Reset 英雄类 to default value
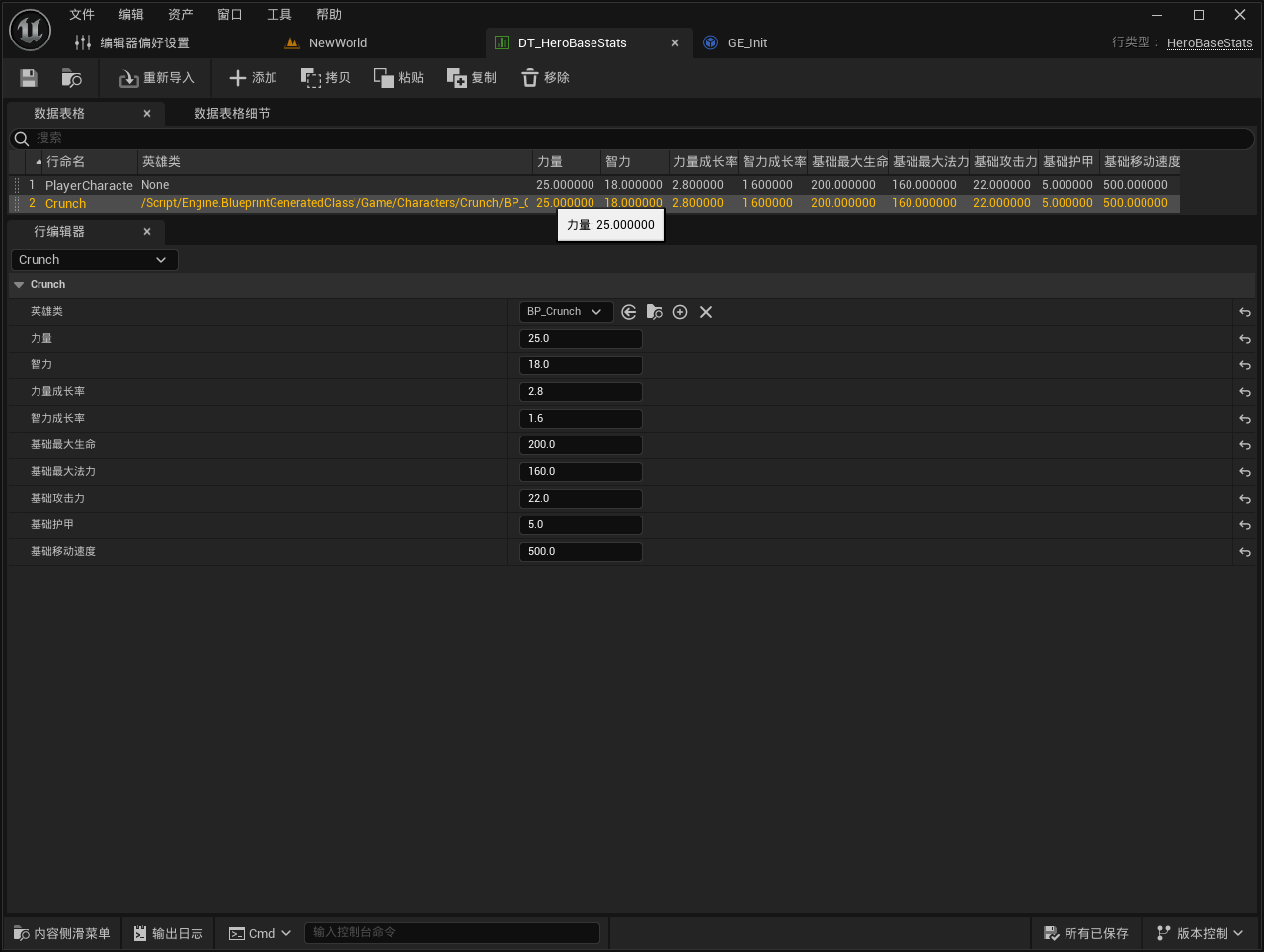1264x952 pixels. pos(1245,312)
